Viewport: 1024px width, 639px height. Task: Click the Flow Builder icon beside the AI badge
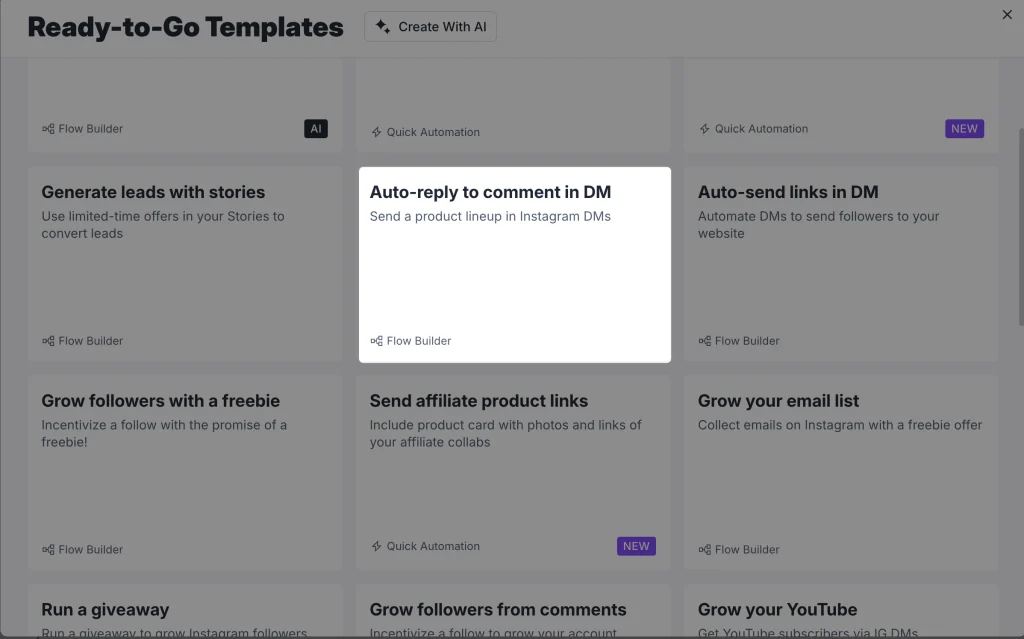[48, 129]
